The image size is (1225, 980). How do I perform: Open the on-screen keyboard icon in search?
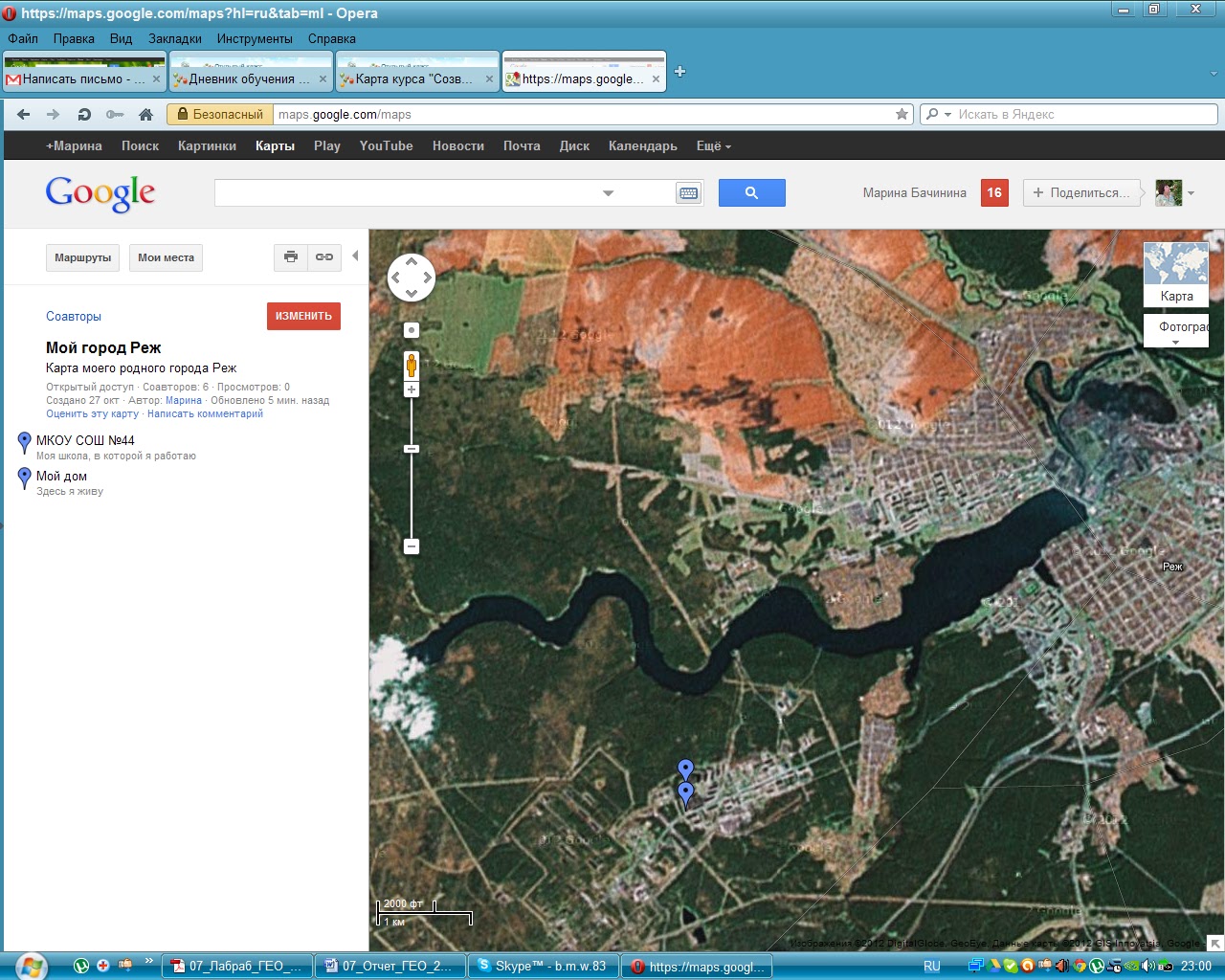pyautogui.click(x=688, y=192)
